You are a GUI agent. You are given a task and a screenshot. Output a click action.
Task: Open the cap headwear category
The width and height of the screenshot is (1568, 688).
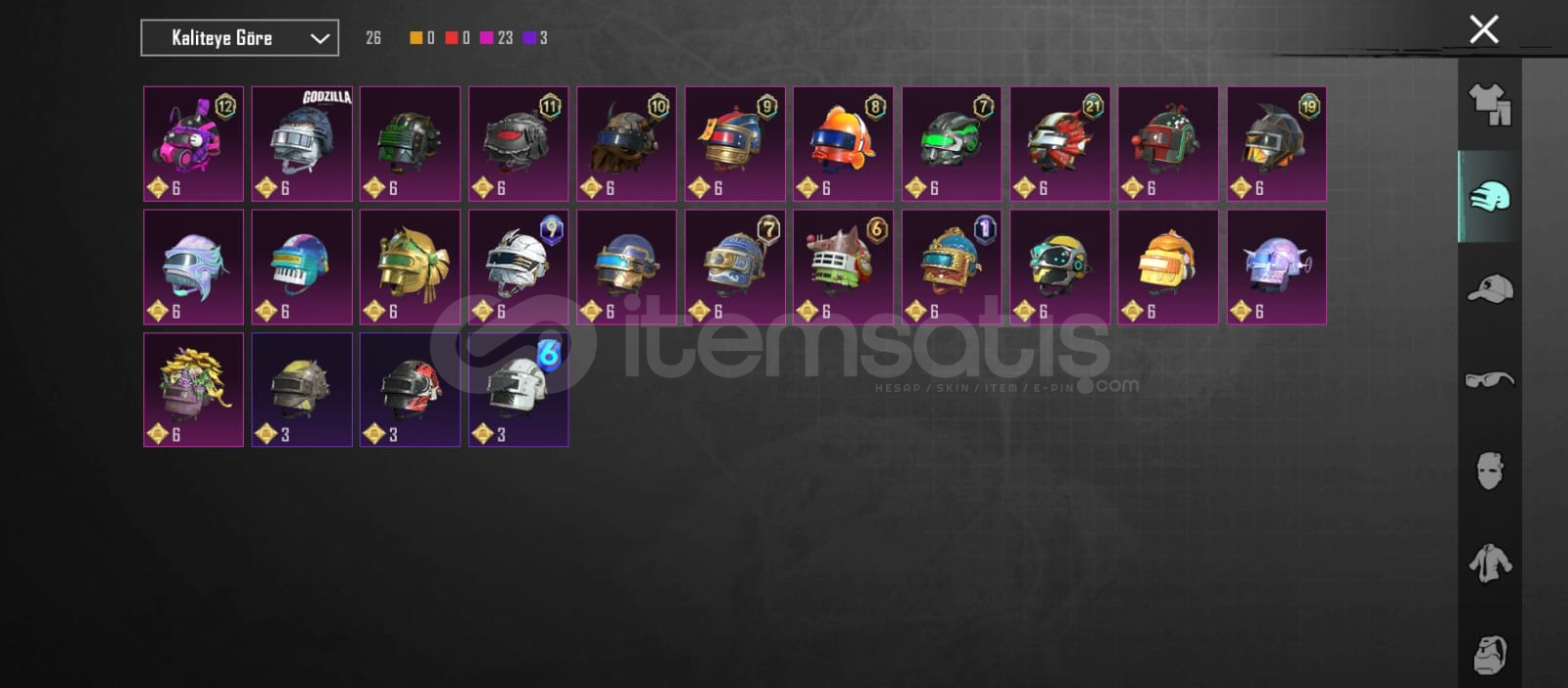[x=1490, y=289]
